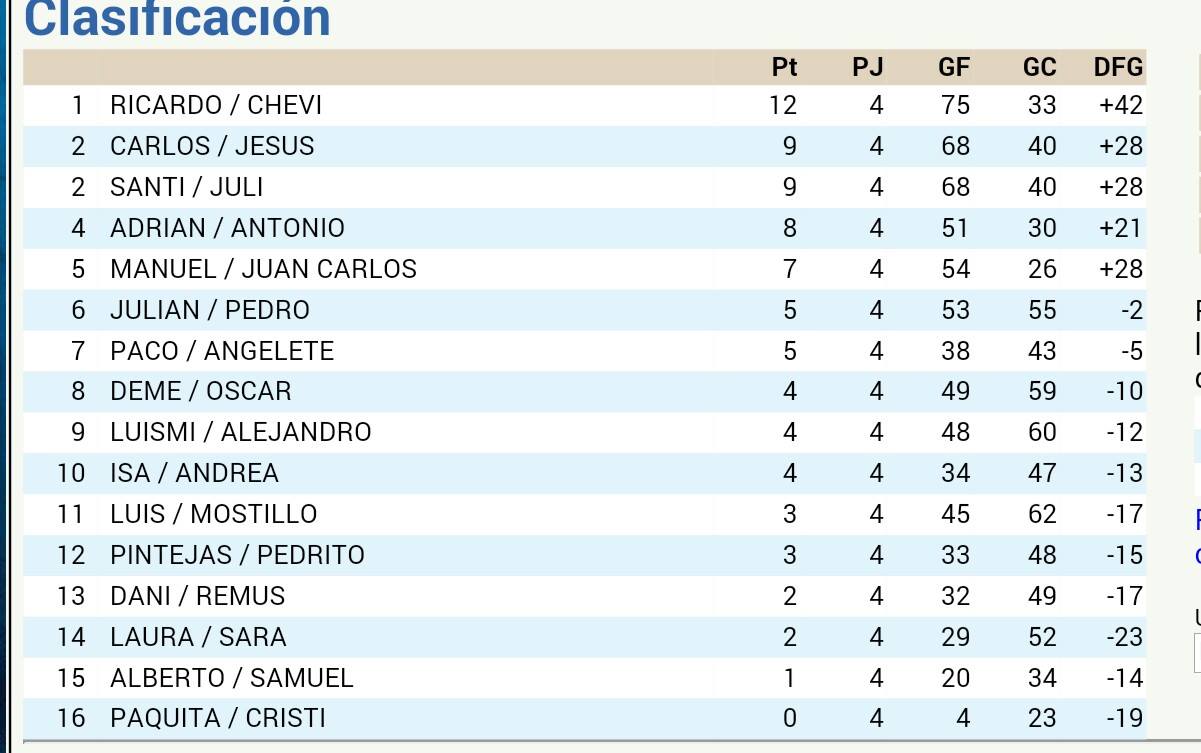Click the LAURA / SARA team name
The width and height of the screenshot is (1201, 753).
[198, 637]
